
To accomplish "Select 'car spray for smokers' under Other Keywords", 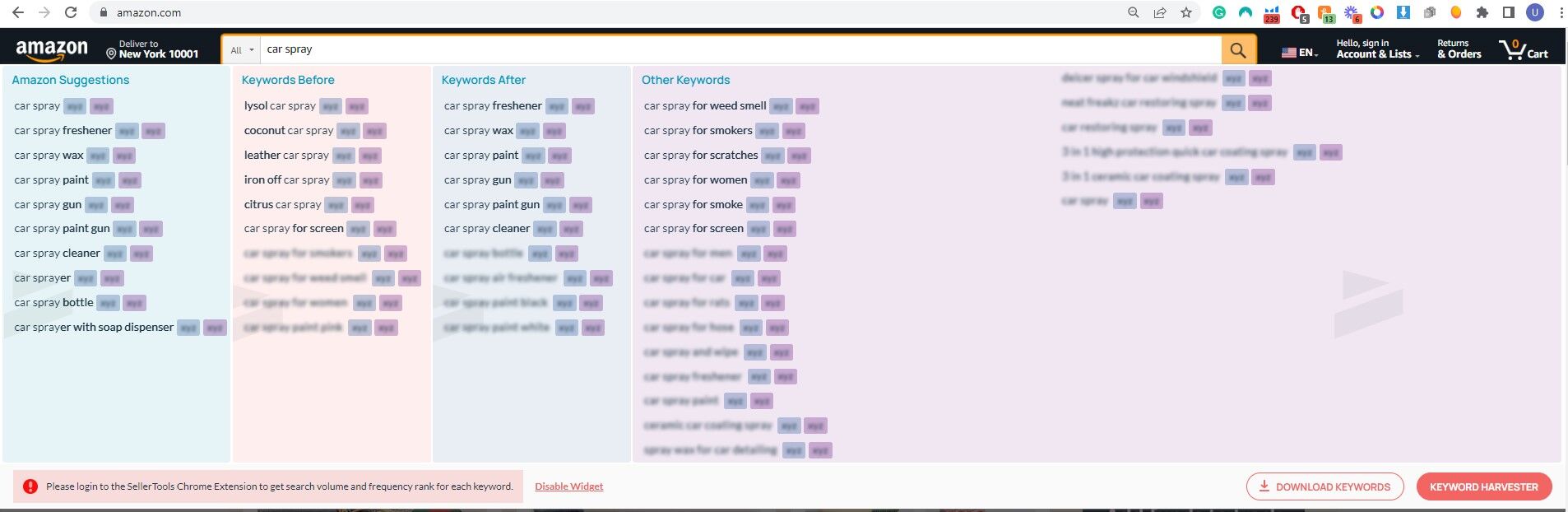I will (698, 130).
